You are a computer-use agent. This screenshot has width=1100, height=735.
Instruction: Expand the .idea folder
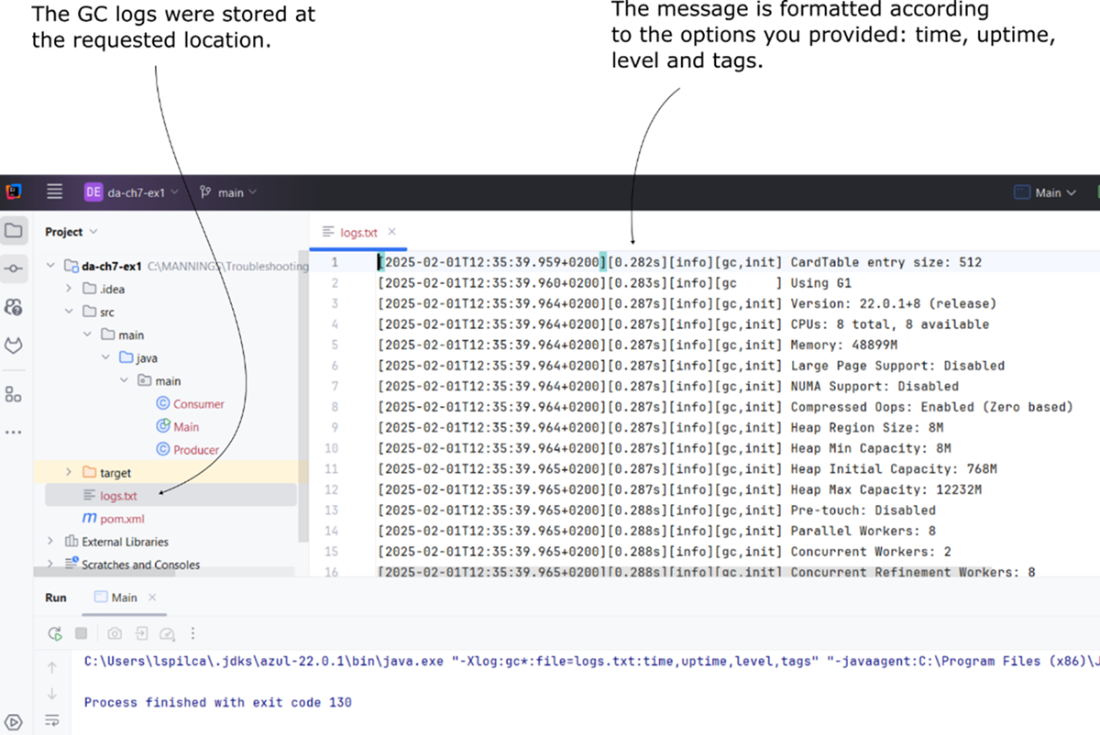[x=69, y=289]
